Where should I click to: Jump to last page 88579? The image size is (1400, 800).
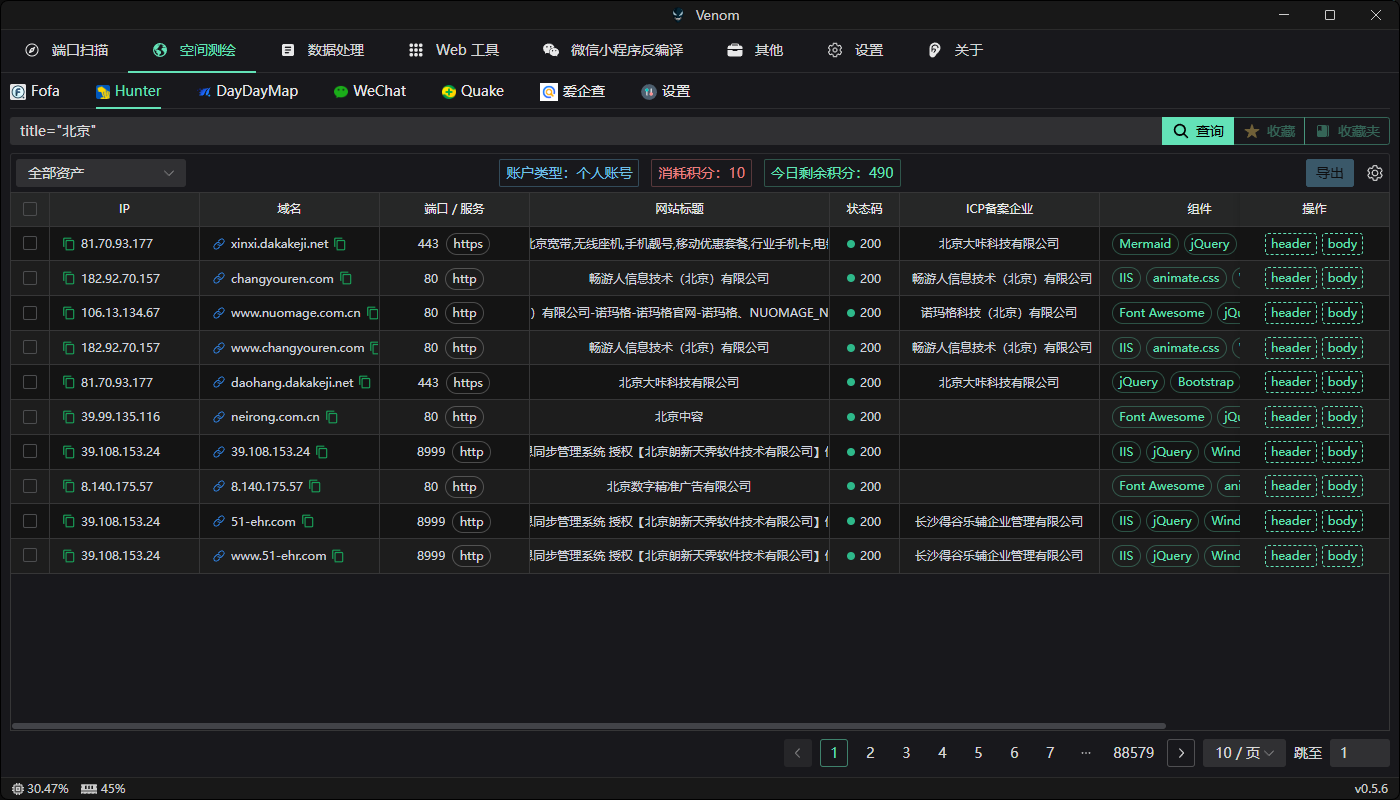[1134, 753]
